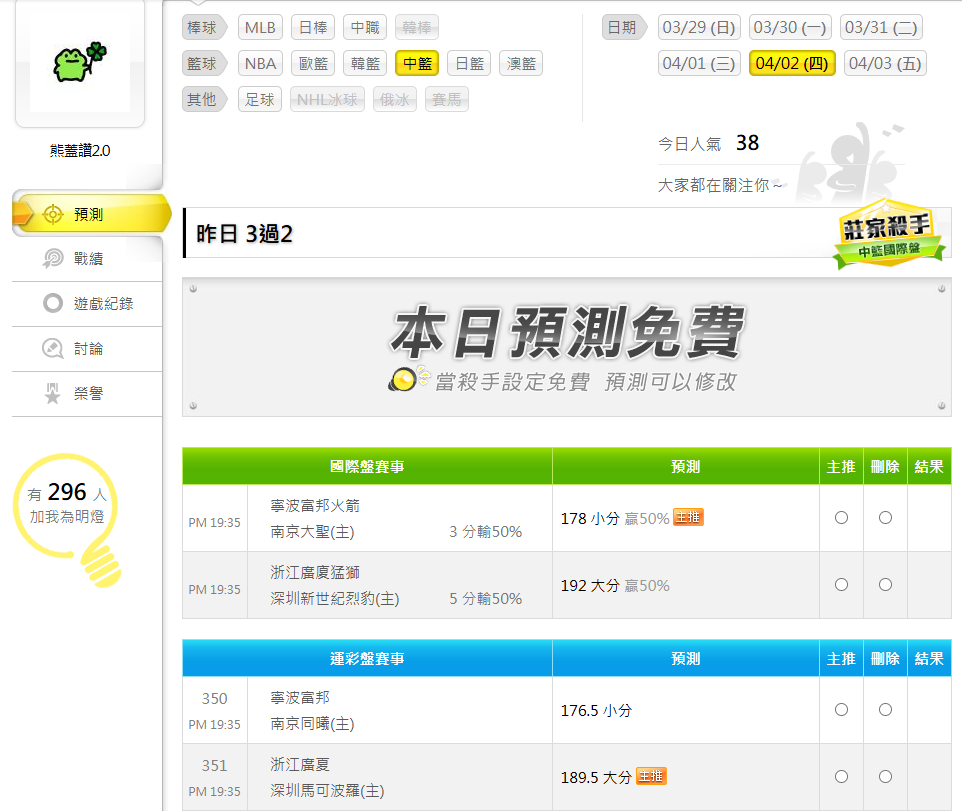
Task: Switch to NBA league tab
Action: 260,64
